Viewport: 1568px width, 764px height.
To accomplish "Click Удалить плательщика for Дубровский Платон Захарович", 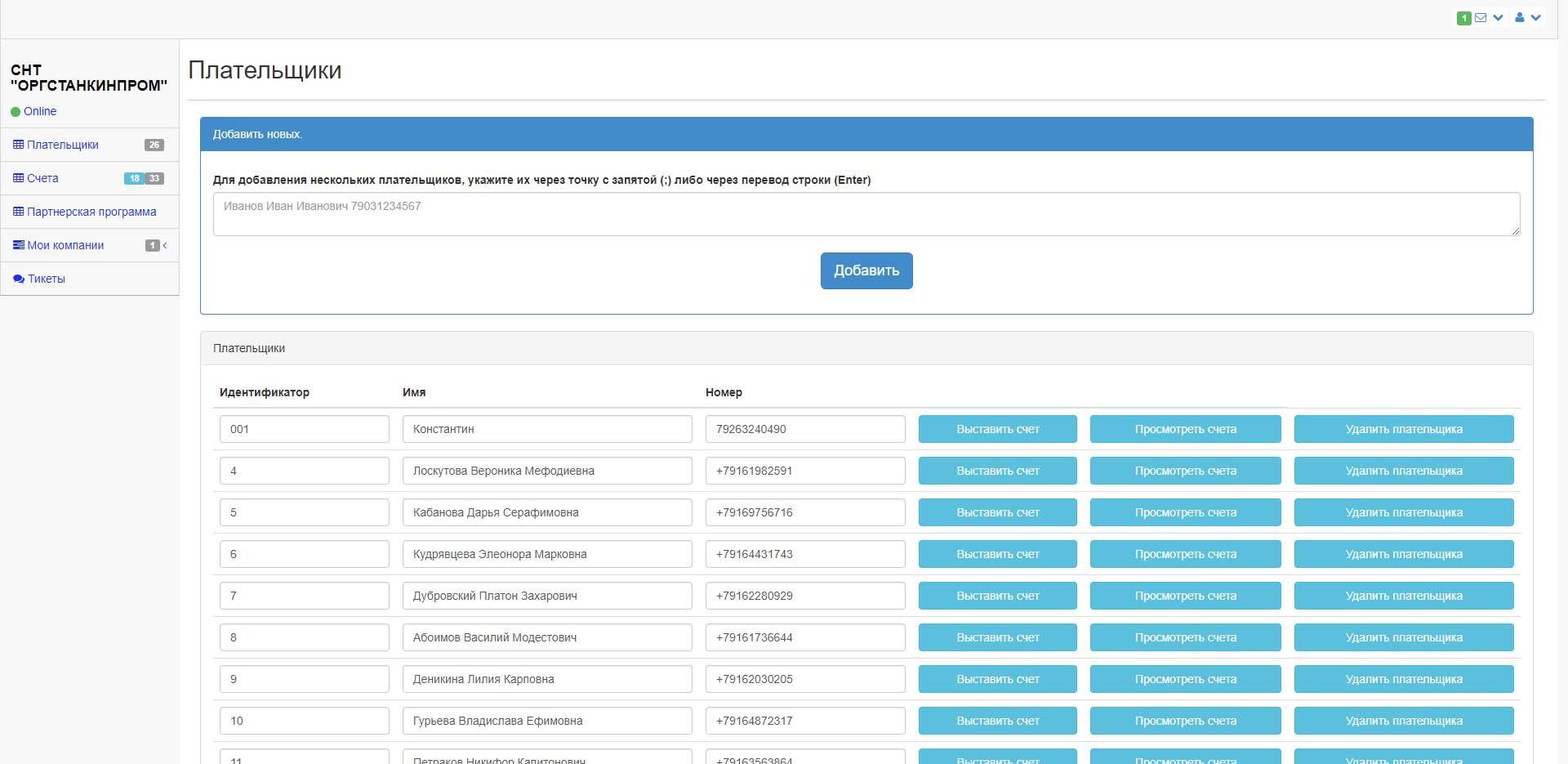I will [1403, 596].
